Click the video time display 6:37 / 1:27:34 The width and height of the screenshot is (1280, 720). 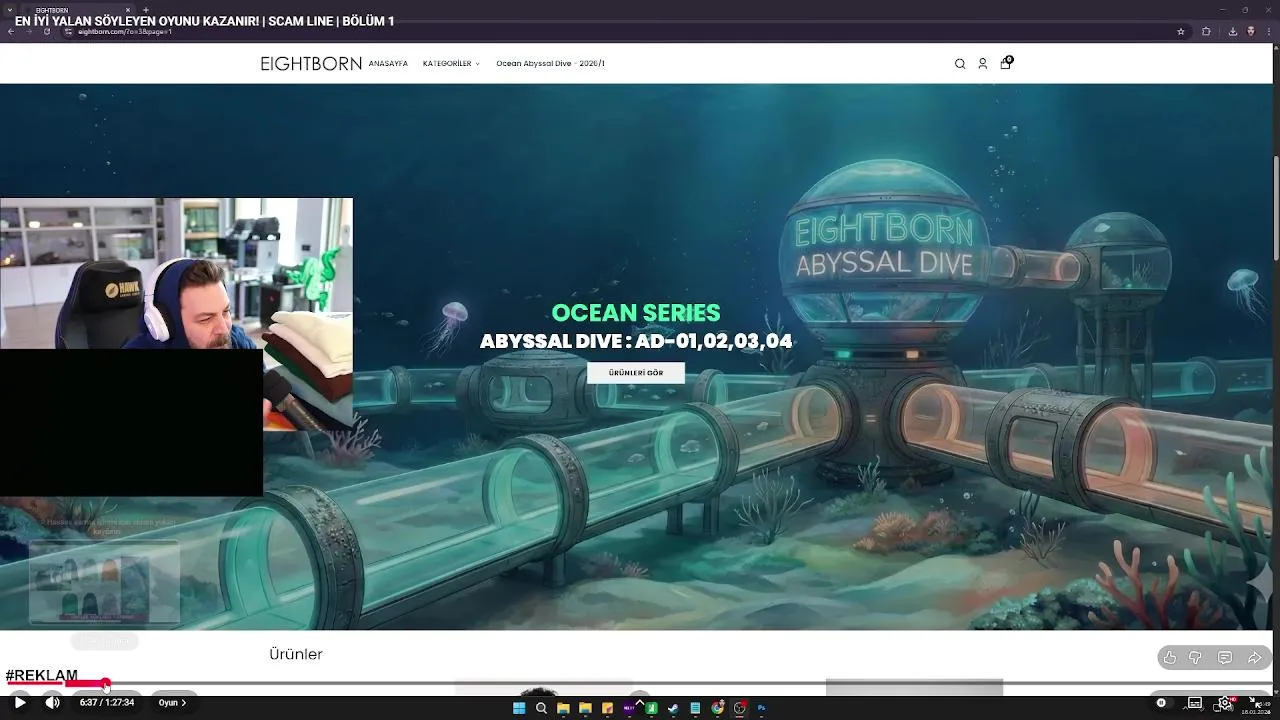tap(107, 702)
